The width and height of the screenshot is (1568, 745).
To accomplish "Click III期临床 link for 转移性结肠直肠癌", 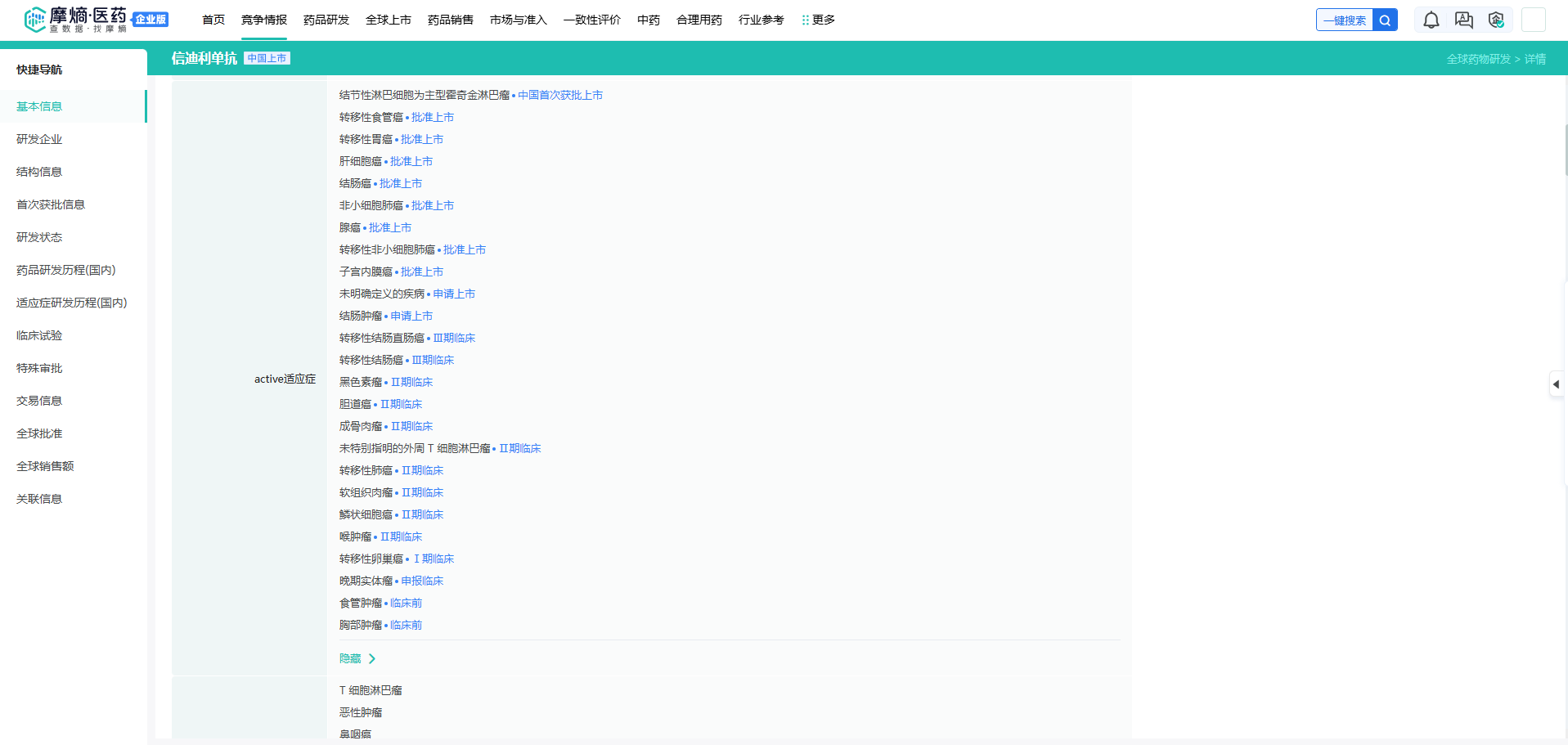I will 454,338.
